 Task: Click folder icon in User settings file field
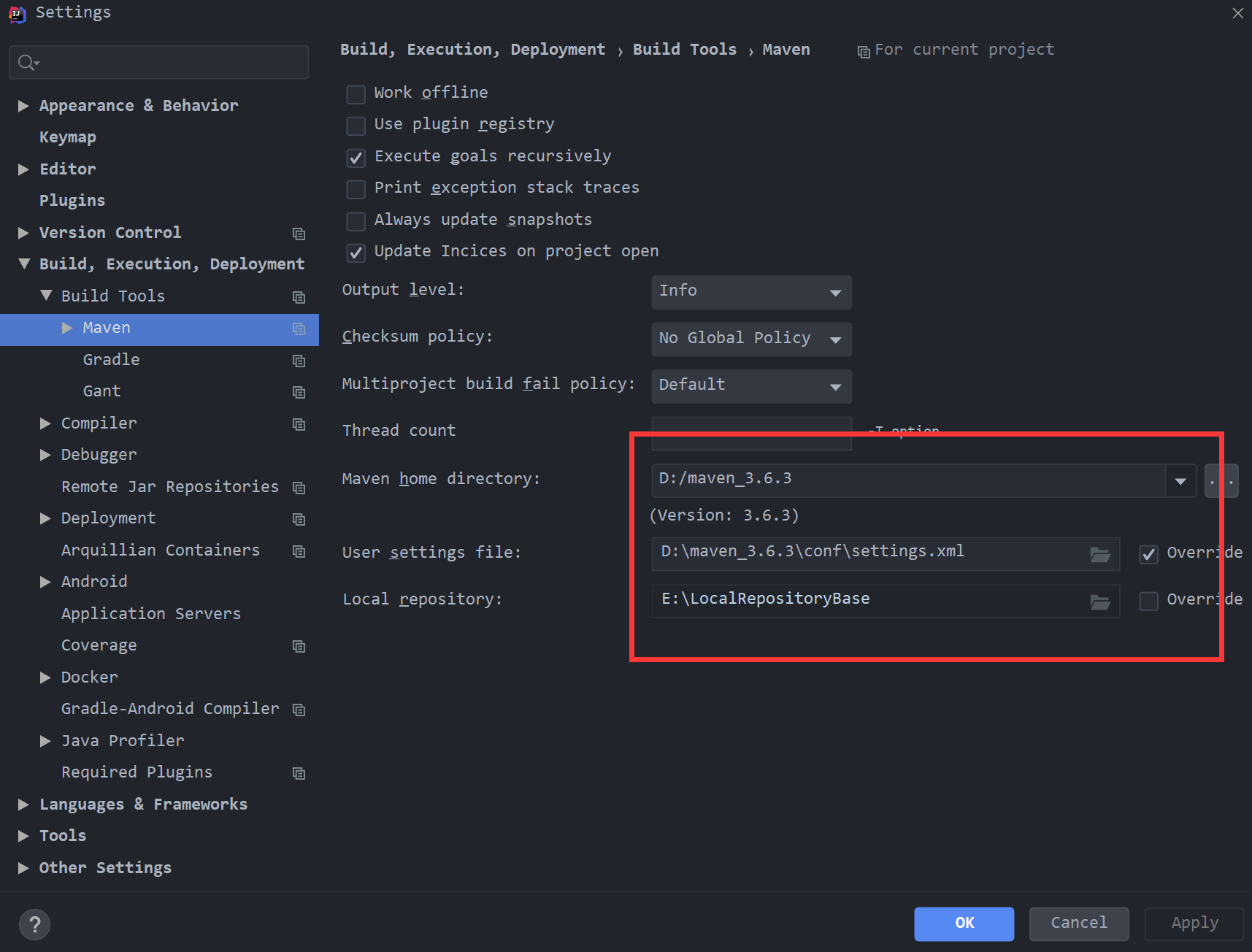pyautogui.click(x=1099, y=554)
